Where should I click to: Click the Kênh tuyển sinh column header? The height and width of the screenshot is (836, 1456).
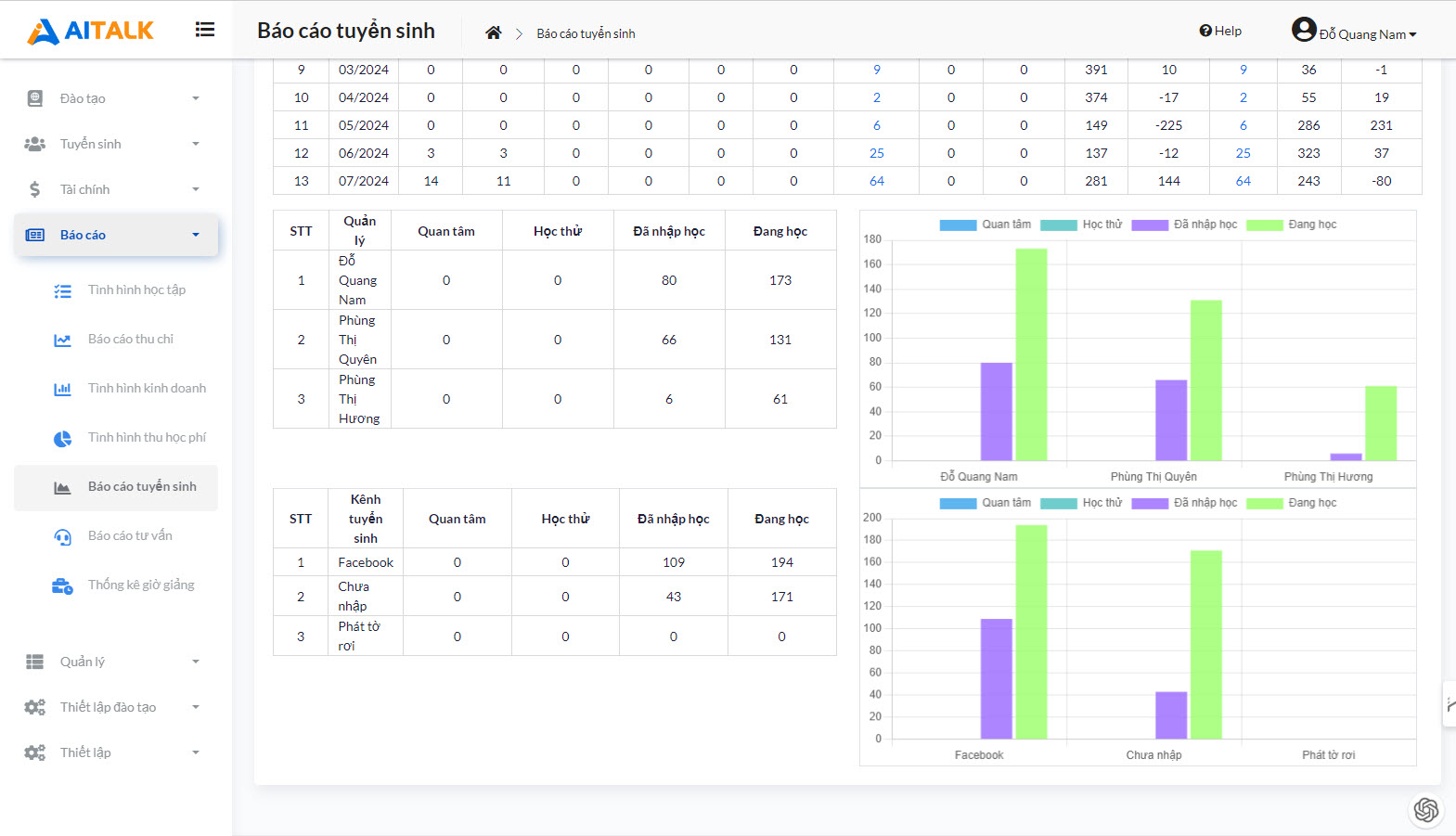[366, 519]
